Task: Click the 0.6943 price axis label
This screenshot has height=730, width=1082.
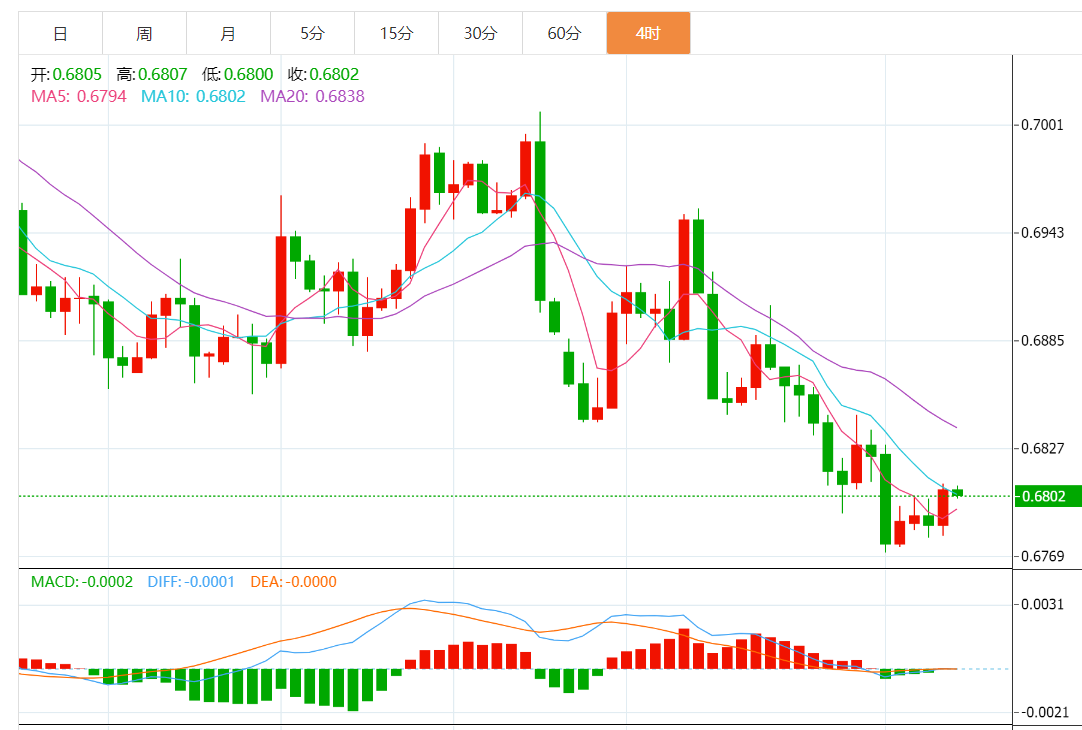Action: pos(1042,233)
